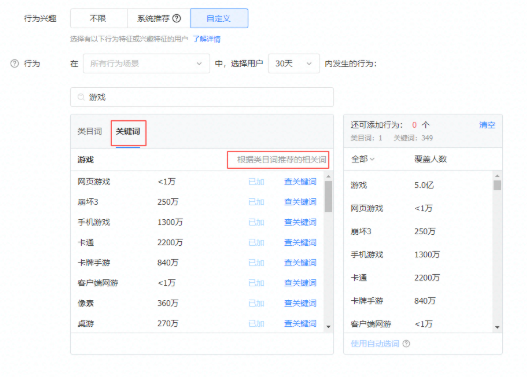Screen dimensions: 527x377
Task: Click 查关键词 for 桌游
Action: [300, 324]
